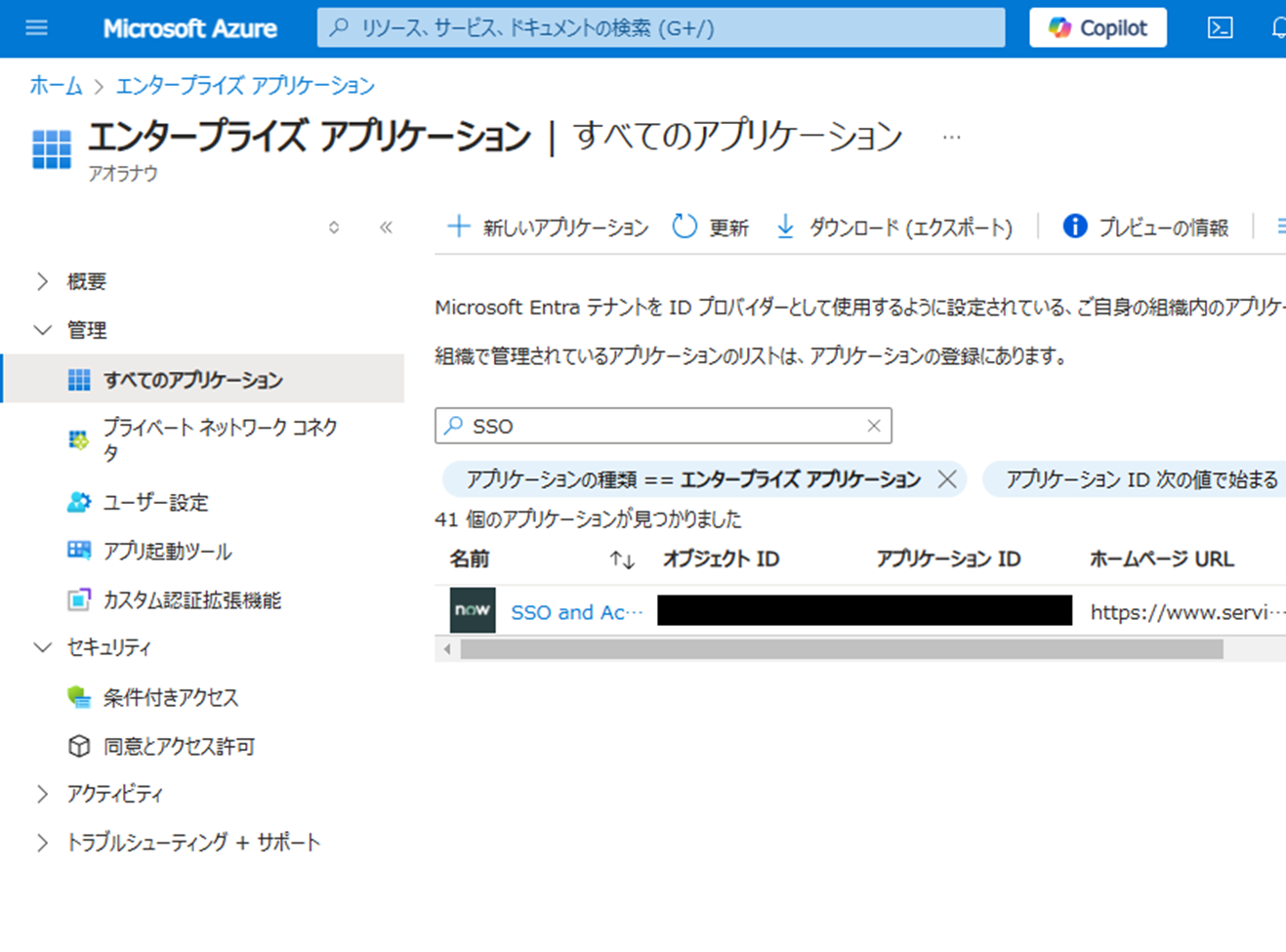
Task: Click the consent and permissions cube icon
Action: pos(79,746)
